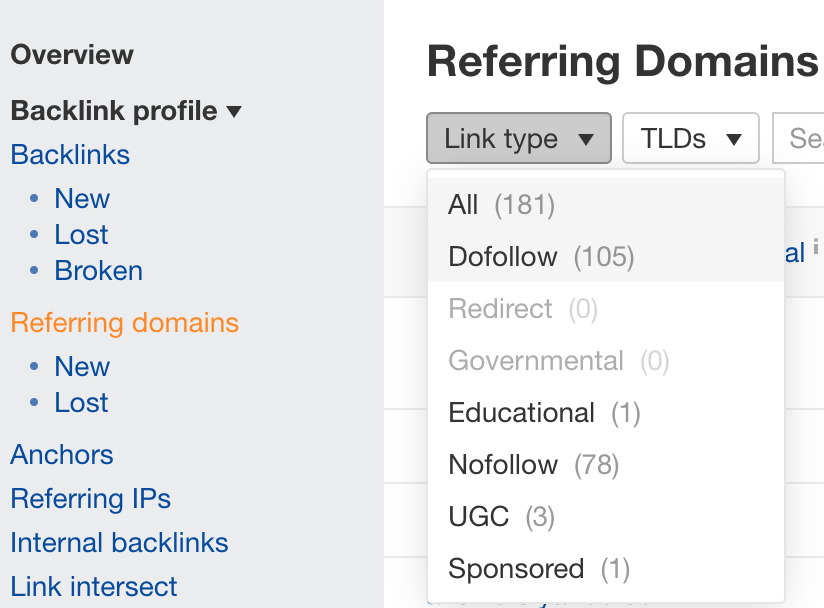Choose Dofollow (105) from the list
Image resolution: width=824 pixels, height=608 pixels.
point(541,257)
